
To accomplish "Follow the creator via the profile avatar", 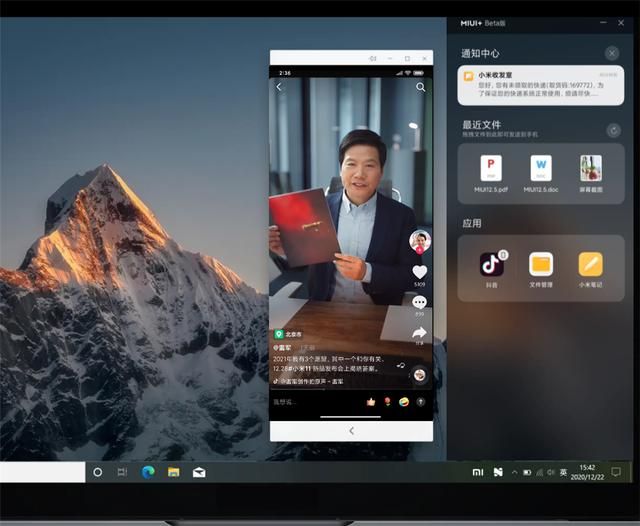I will tap(420, 242).
